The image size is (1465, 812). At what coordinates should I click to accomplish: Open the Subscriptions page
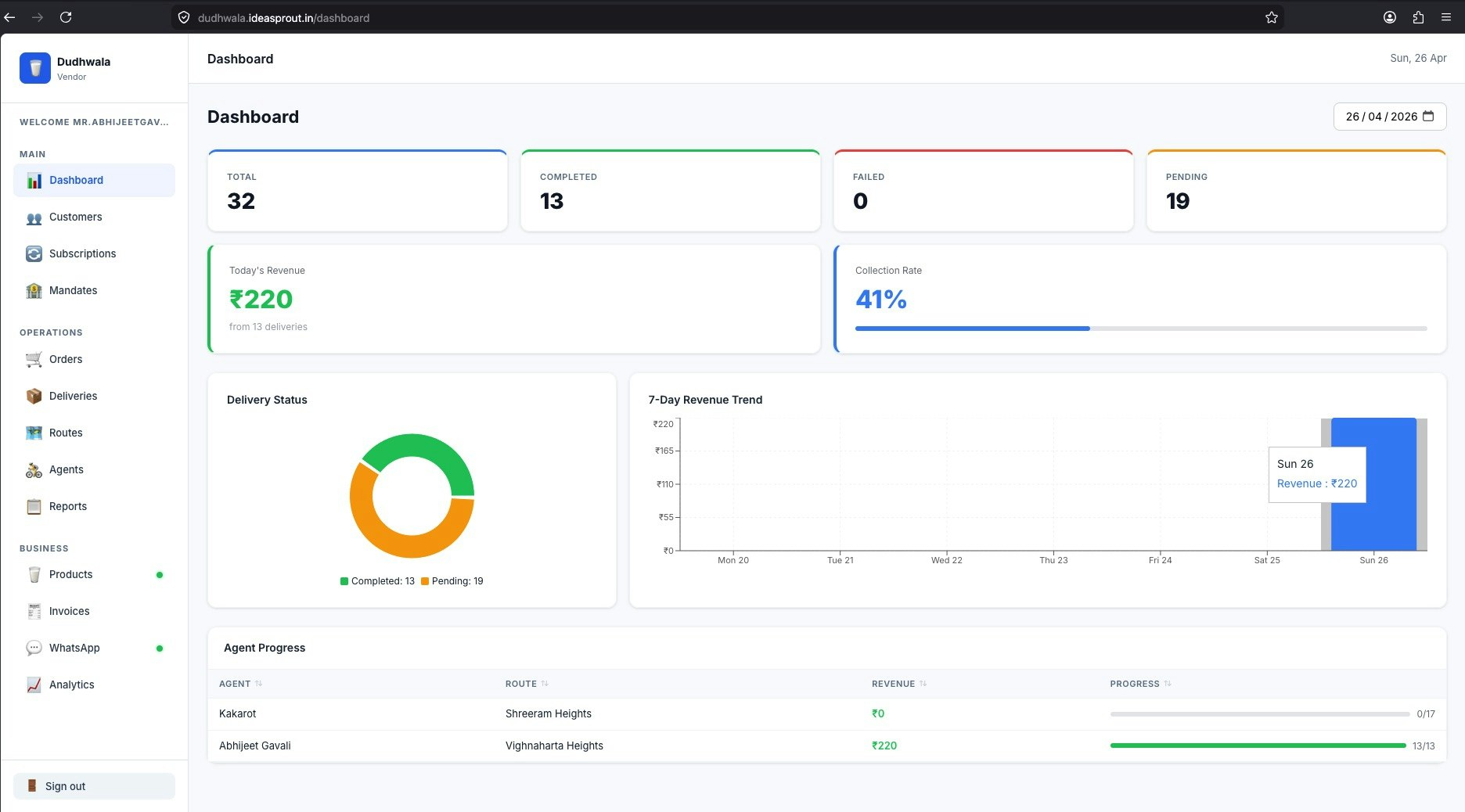[x=94, y=253]
